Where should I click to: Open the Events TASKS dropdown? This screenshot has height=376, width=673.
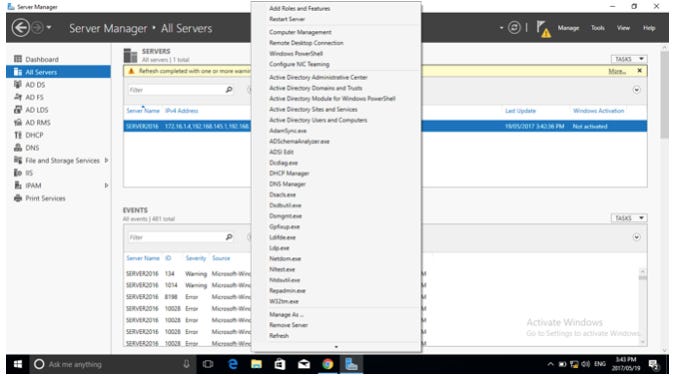[x=629, y=218]
